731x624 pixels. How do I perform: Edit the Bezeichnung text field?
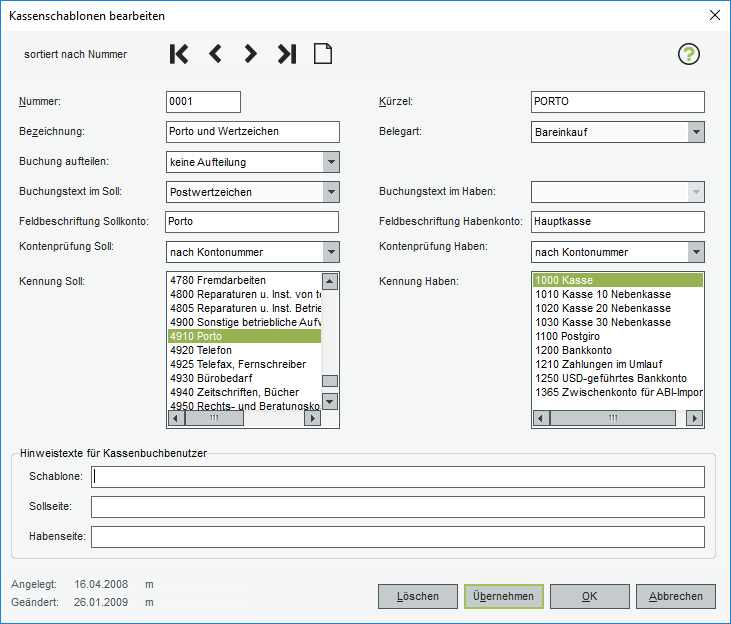tap(253, 132)
